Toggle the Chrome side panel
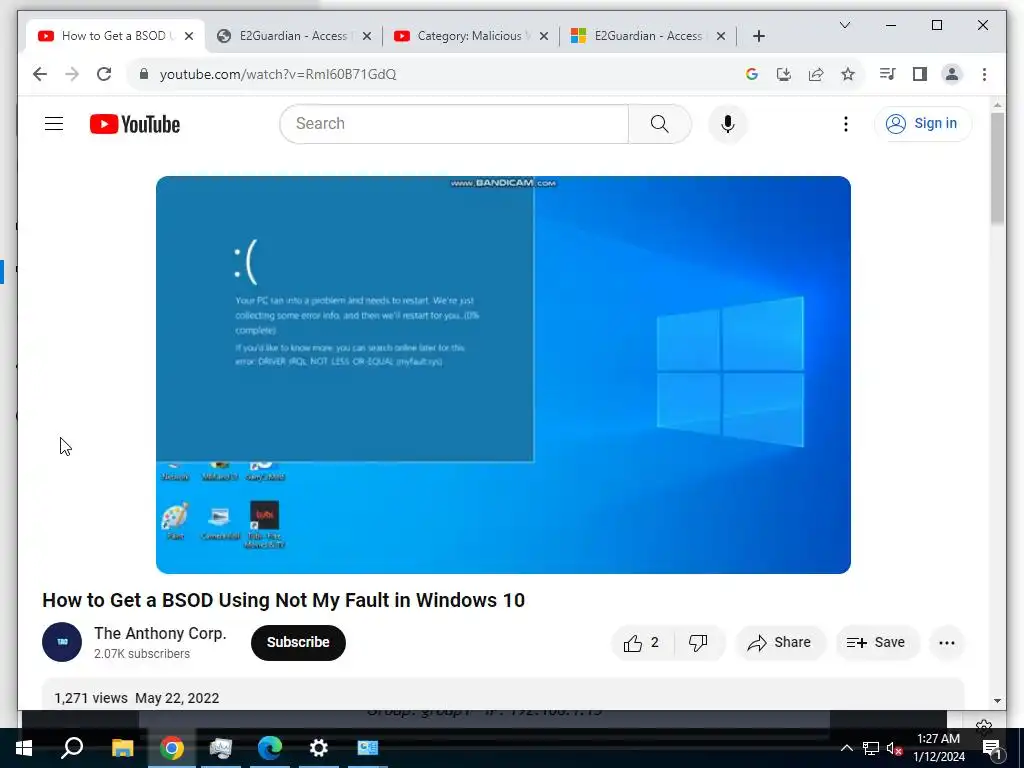This screenshot has width=1024, height=768. (x=920, y=74)
